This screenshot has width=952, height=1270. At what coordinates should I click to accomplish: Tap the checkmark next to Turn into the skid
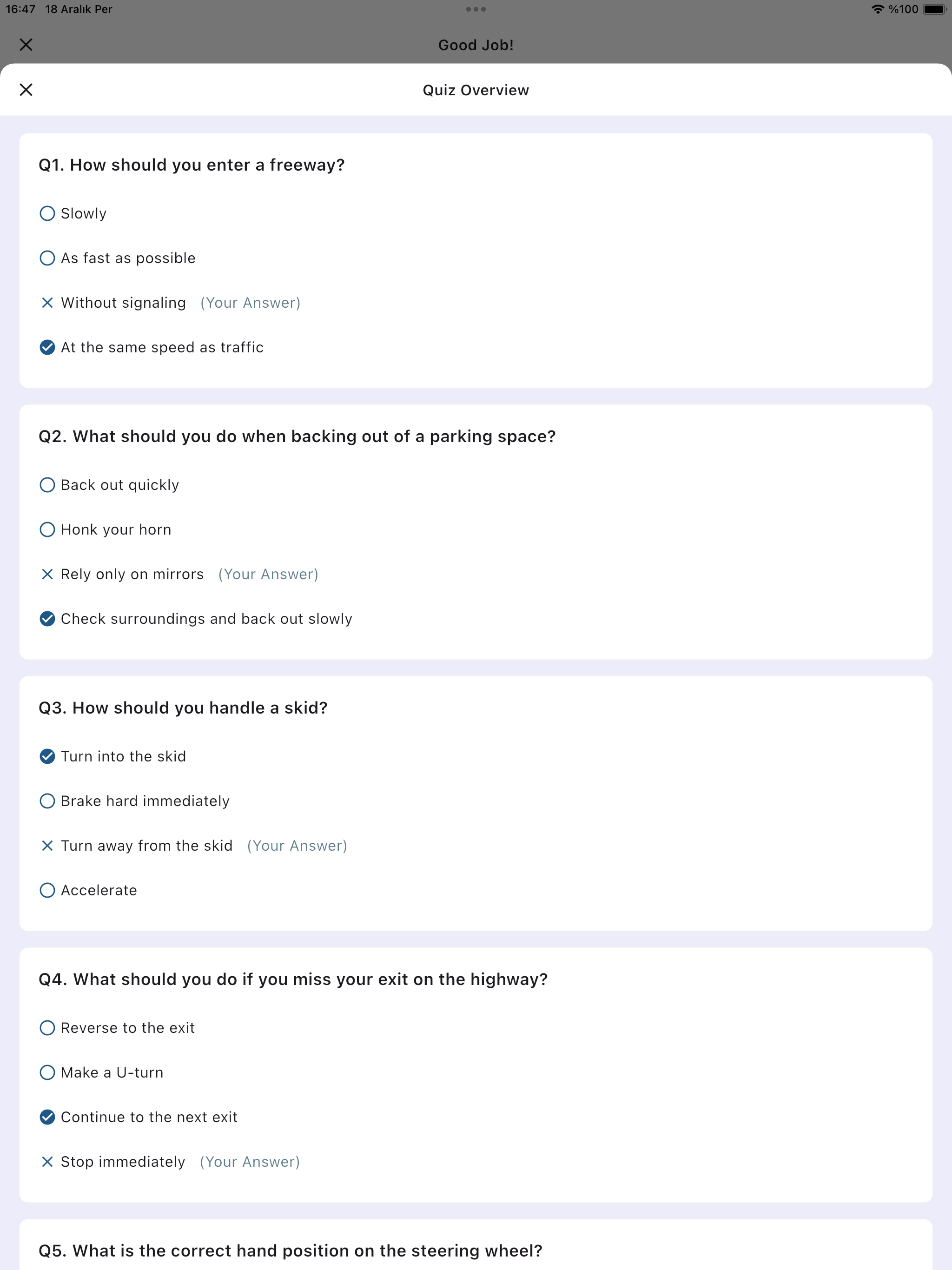(x=47, y=756)
